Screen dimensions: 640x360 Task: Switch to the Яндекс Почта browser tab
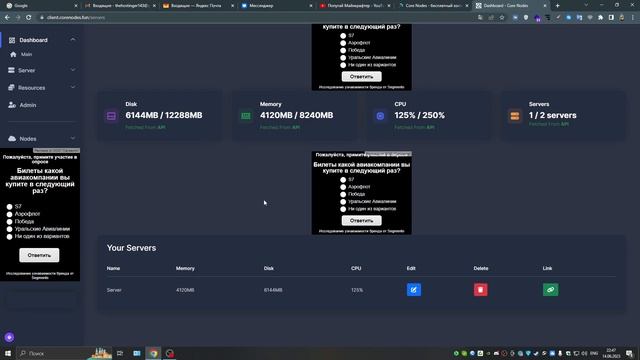(198, 6)
